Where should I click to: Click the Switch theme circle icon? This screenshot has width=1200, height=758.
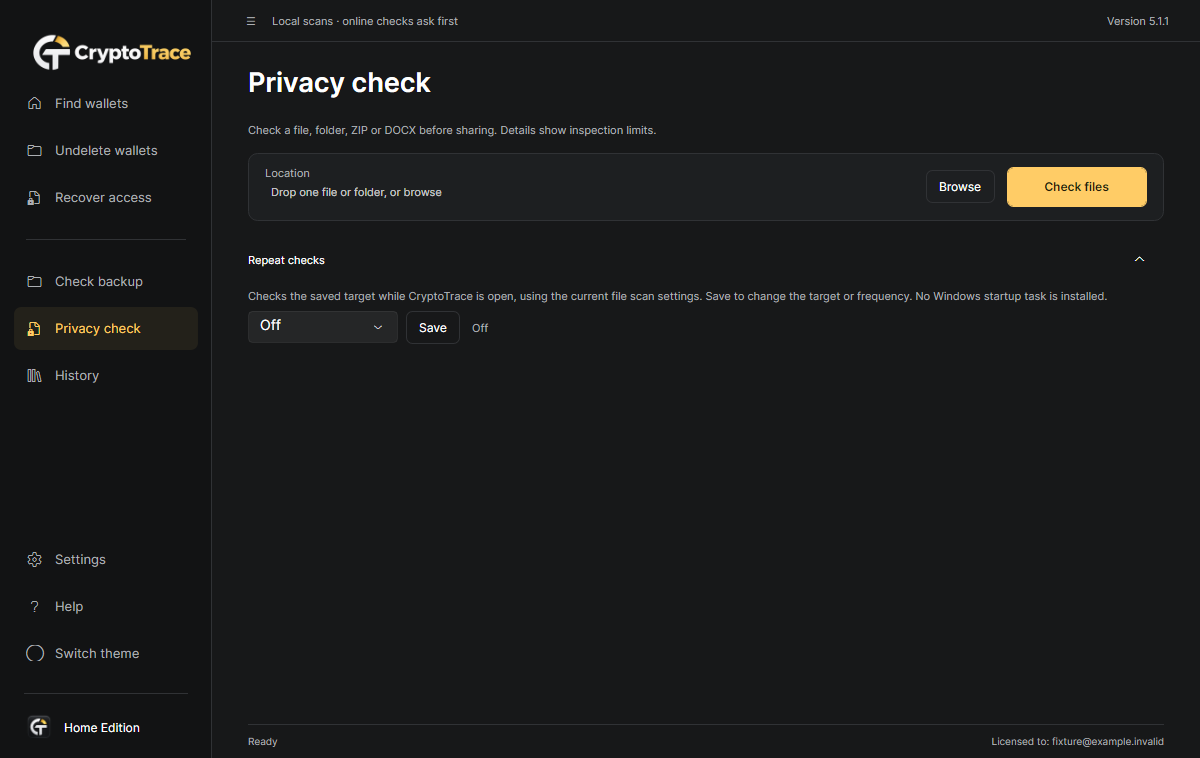click(35, 654)
